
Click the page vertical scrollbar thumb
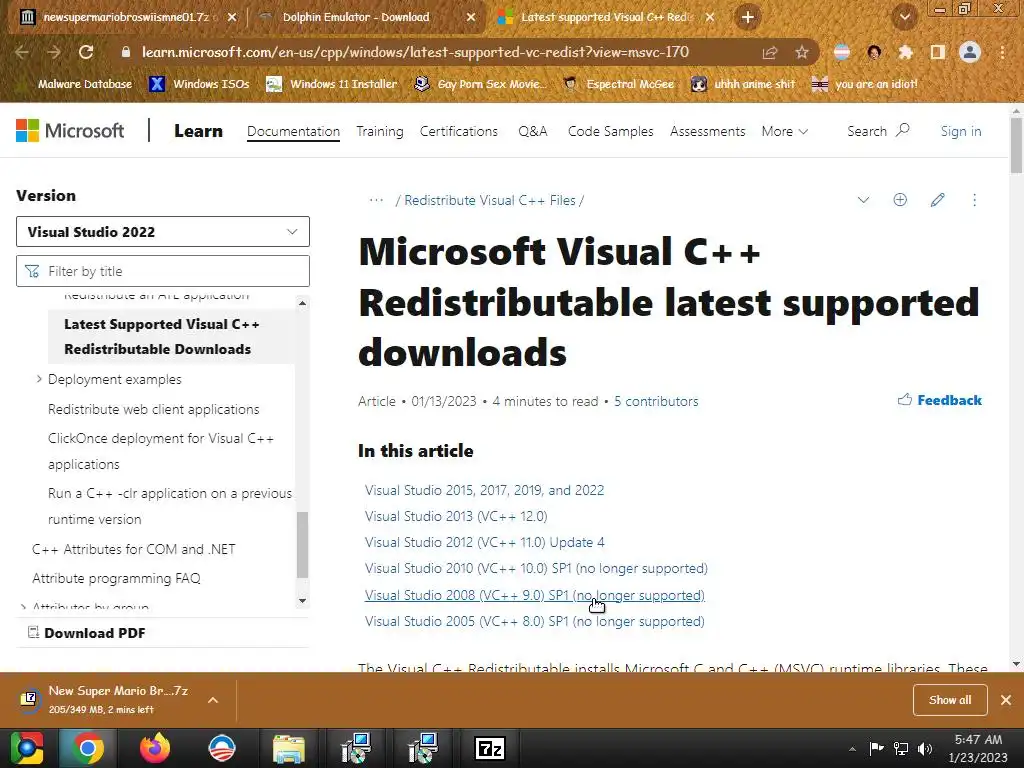point(1016,145)
